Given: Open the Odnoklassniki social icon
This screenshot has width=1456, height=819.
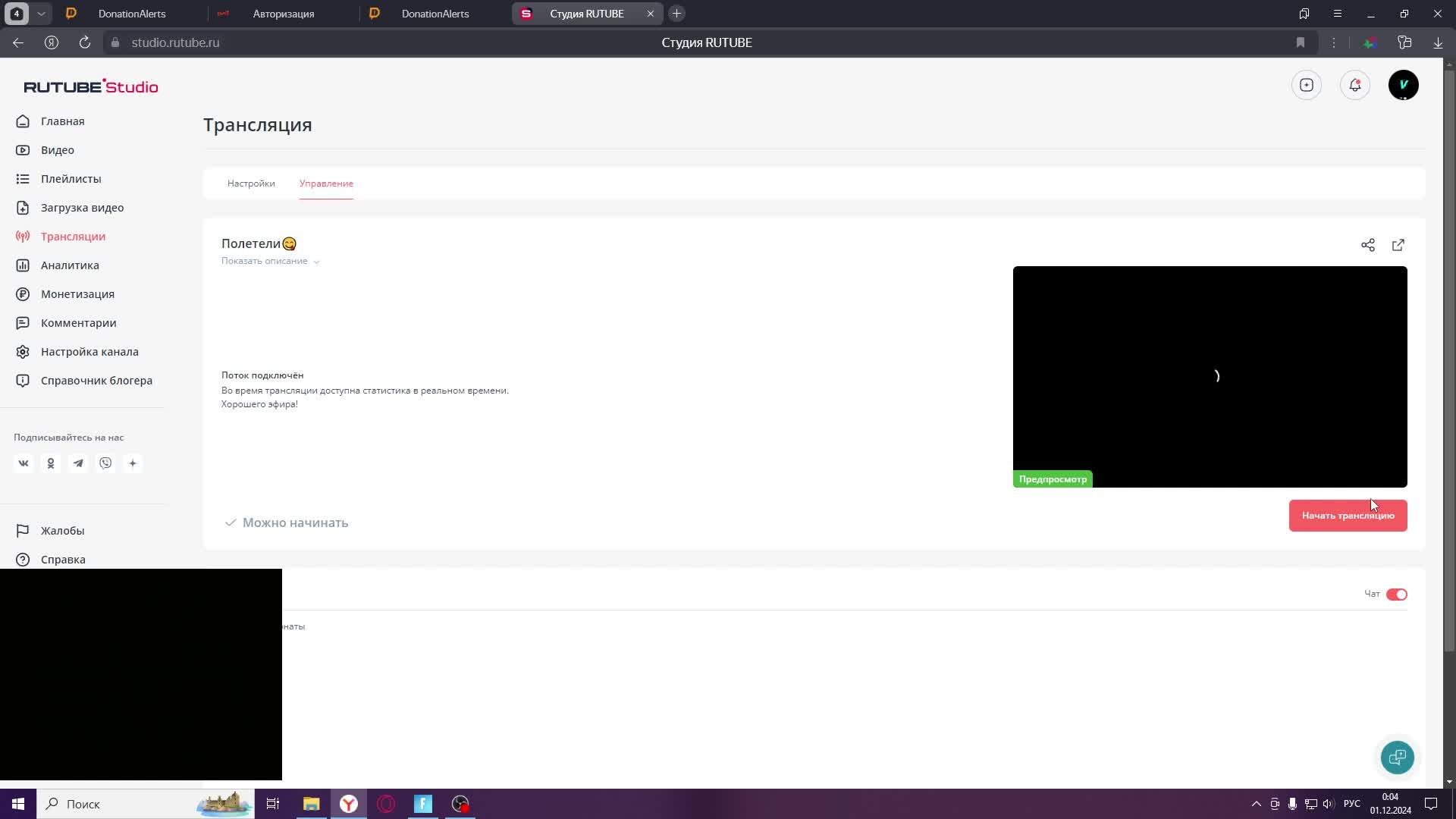Looking at the screenshot, I should [51, 463].
